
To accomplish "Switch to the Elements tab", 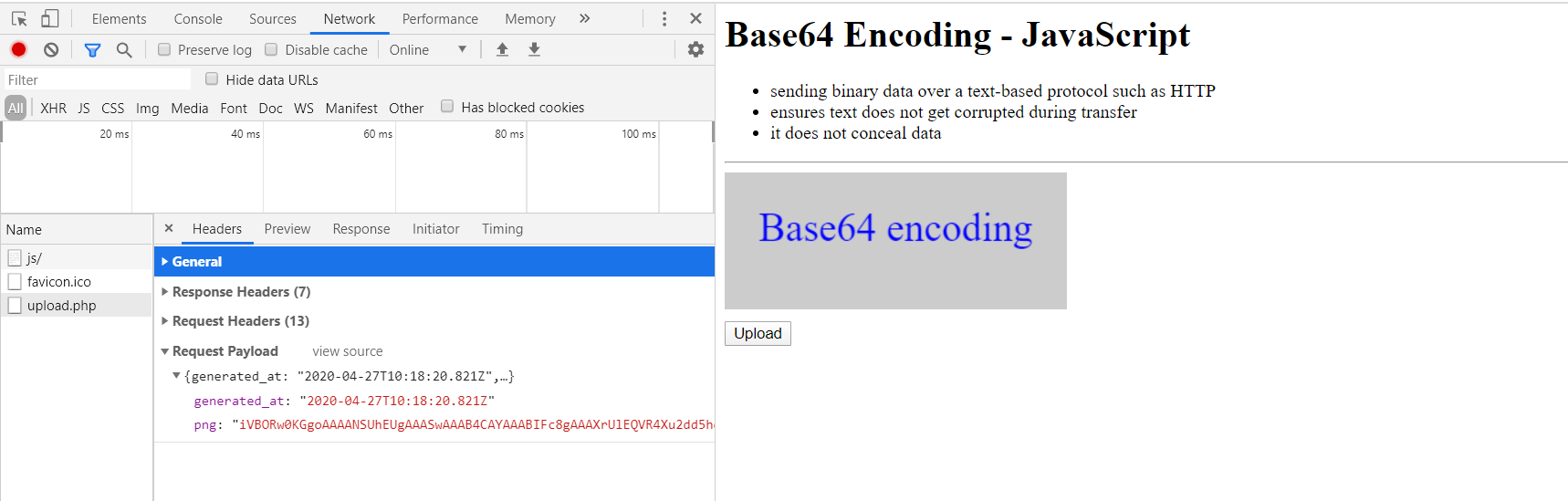I will 119,18.
